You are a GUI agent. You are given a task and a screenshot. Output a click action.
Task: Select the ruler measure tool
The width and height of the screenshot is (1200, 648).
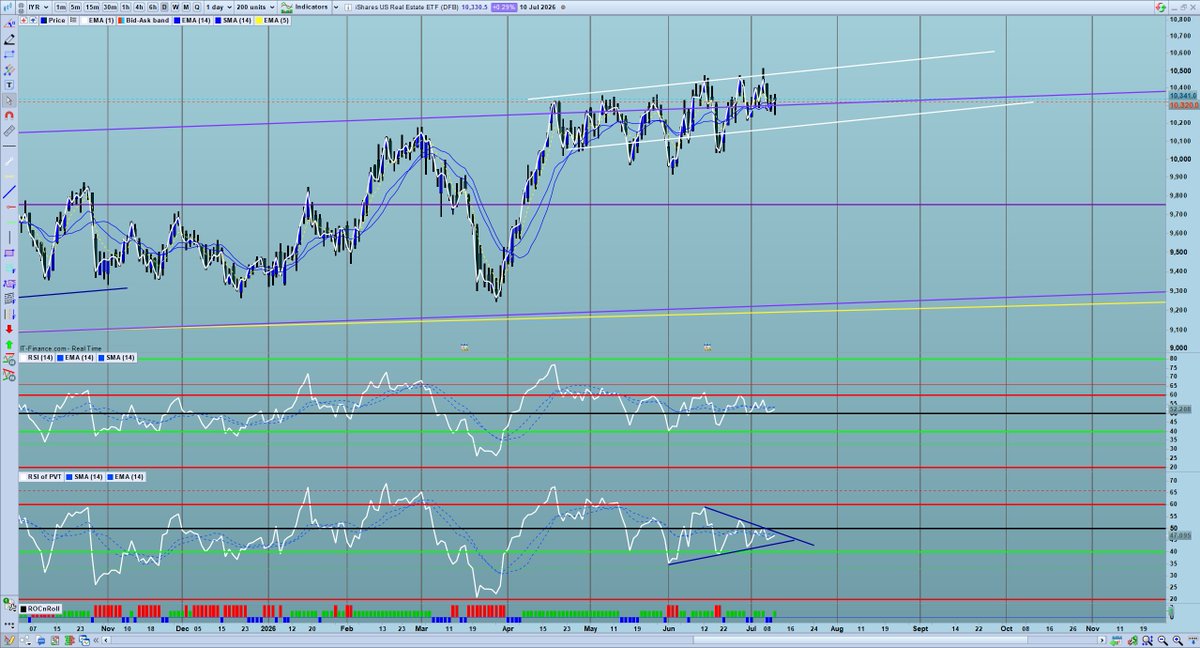point(9,130)
